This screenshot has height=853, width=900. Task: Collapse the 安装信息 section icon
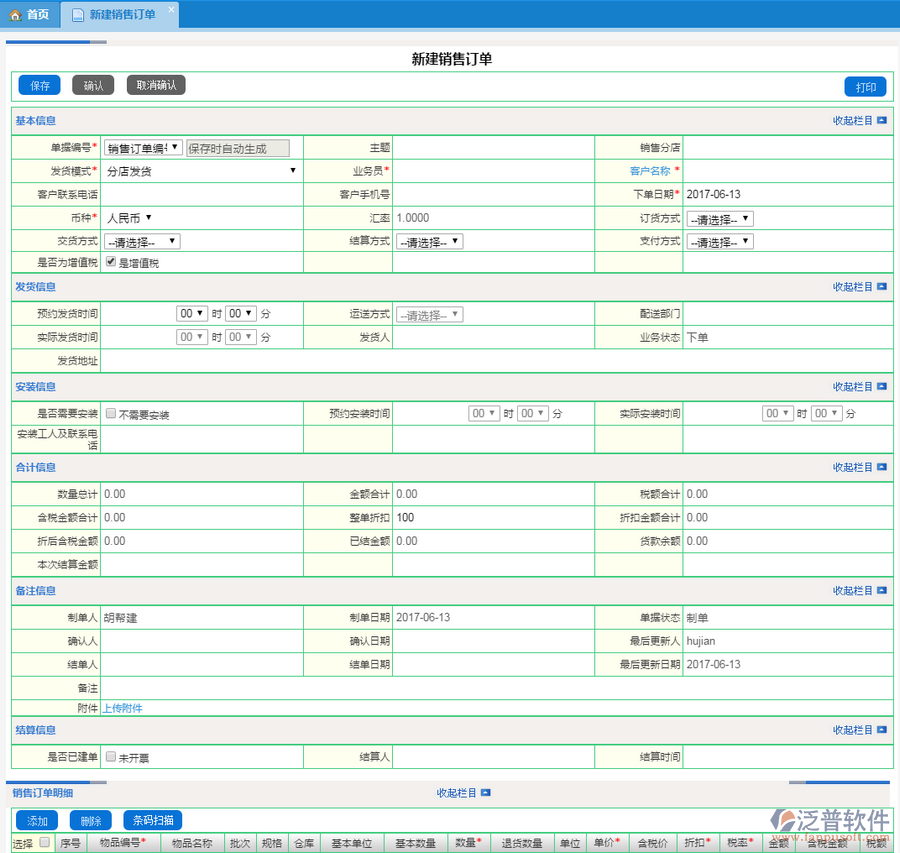tap(882, 387)
